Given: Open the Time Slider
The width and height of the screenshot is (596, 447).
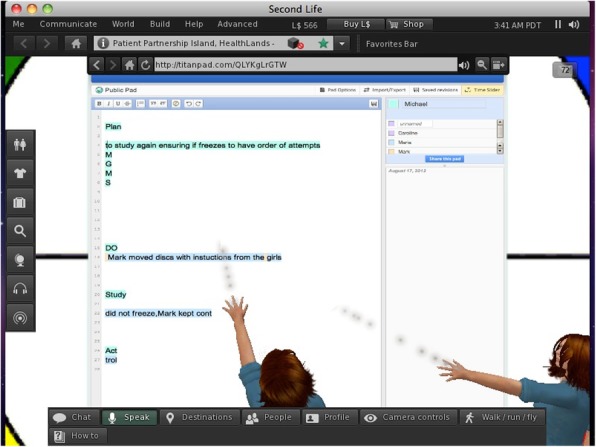Looking at the screenshot, I should [482, 90].
